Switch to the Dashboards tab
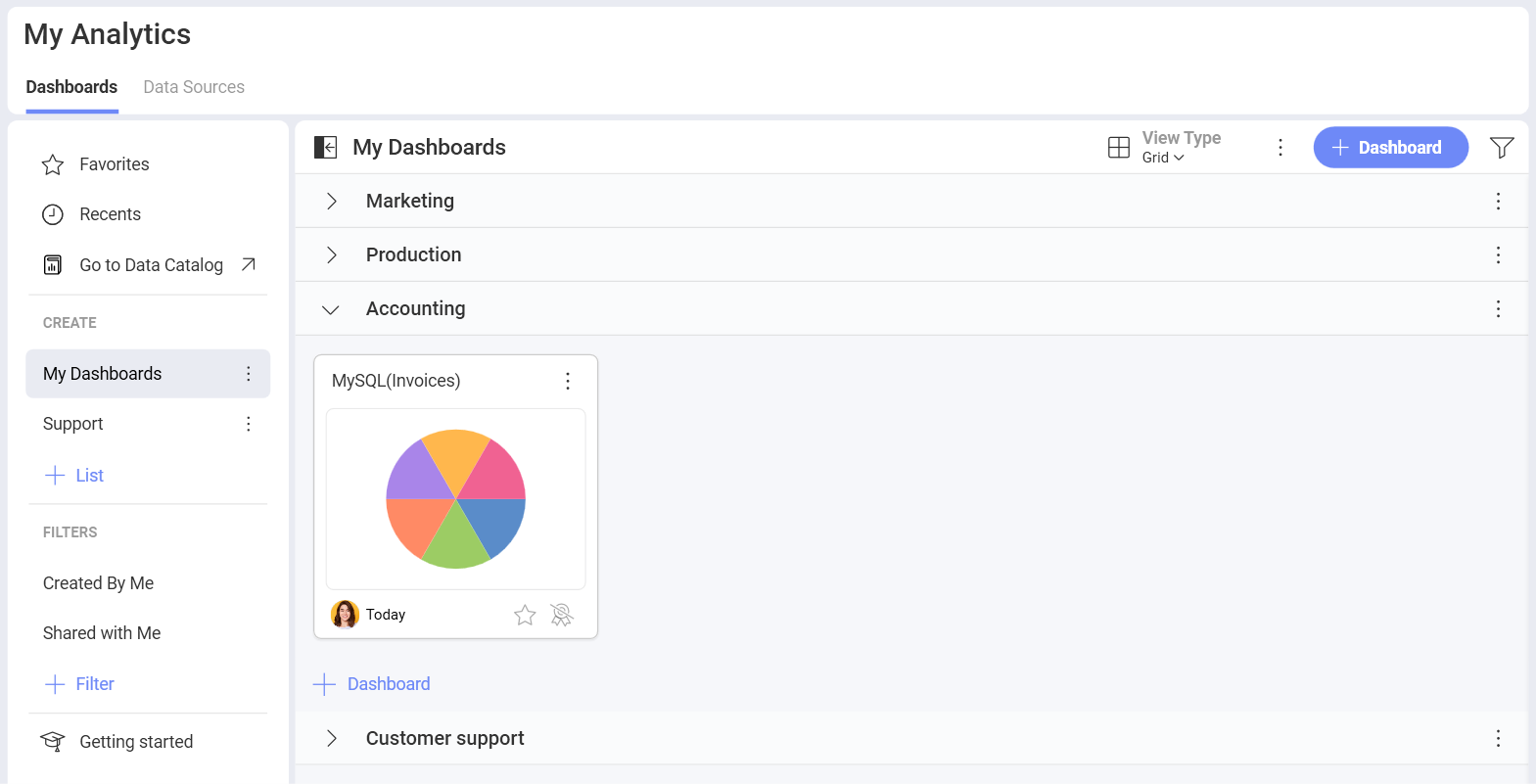The image size is (1536, 784). tap(71, 87)
